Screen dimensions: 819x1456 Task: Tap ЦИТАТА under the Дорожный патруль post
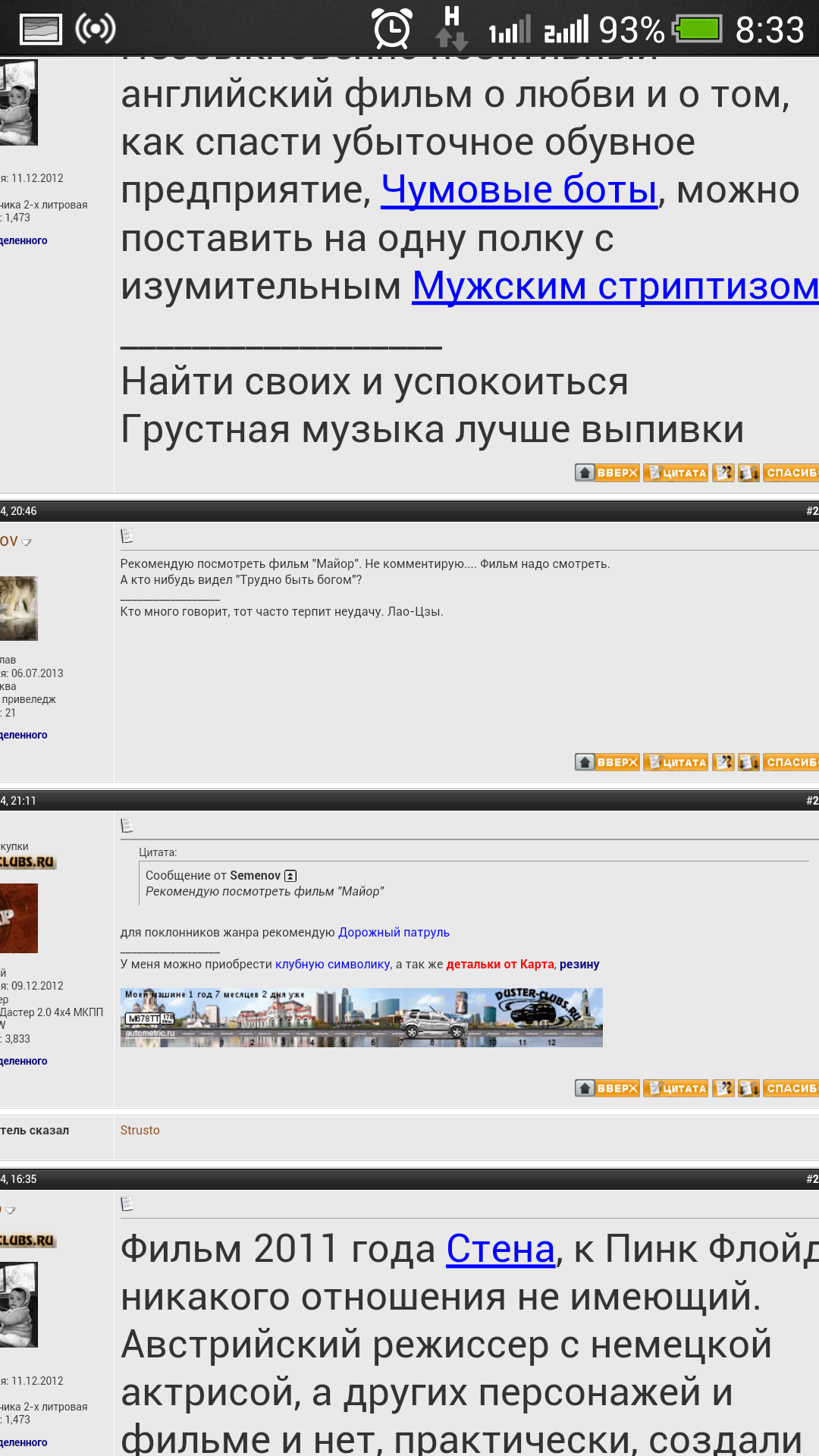[x=676, y=1088]
